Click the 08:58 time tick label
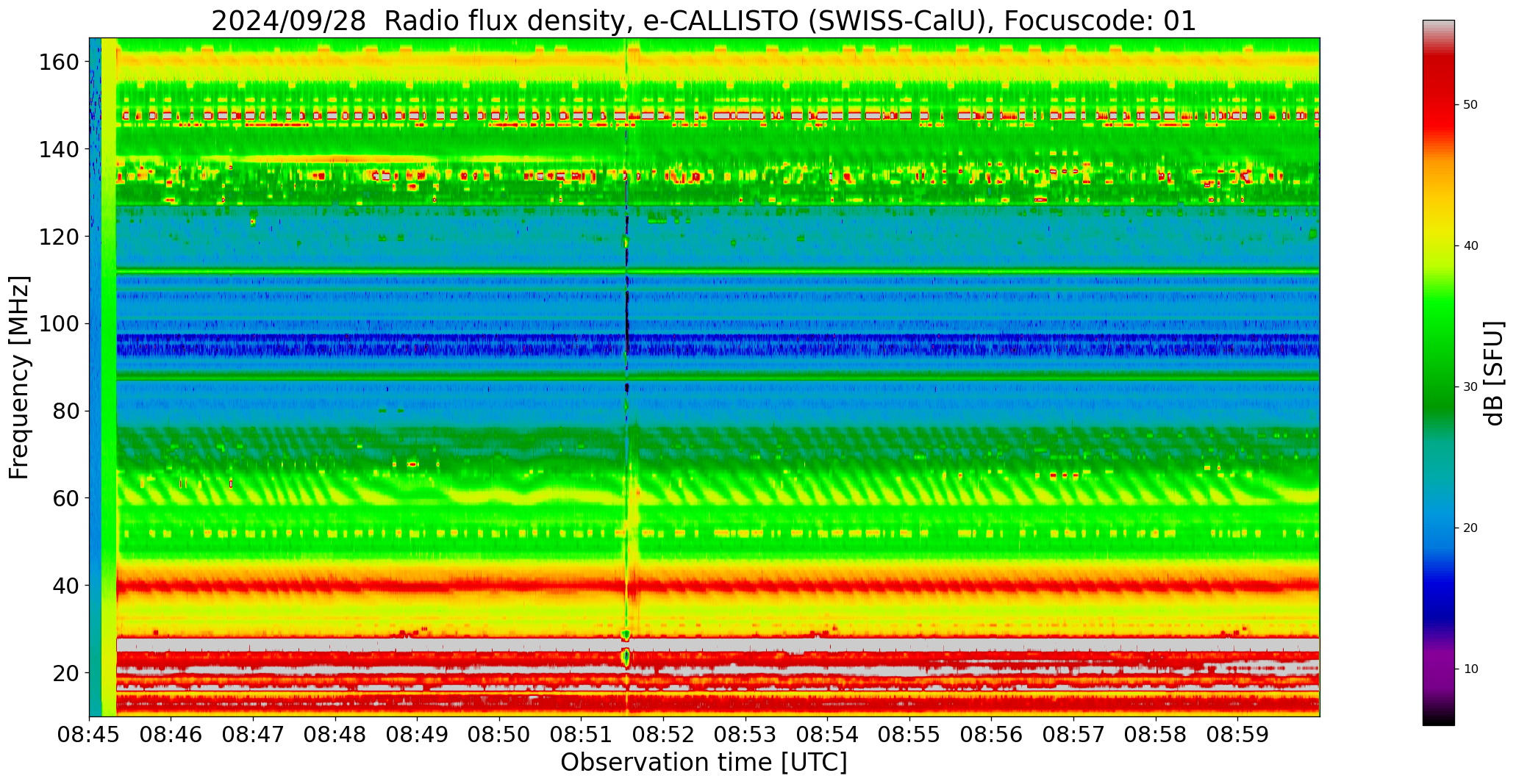 tap(1156, 735)
